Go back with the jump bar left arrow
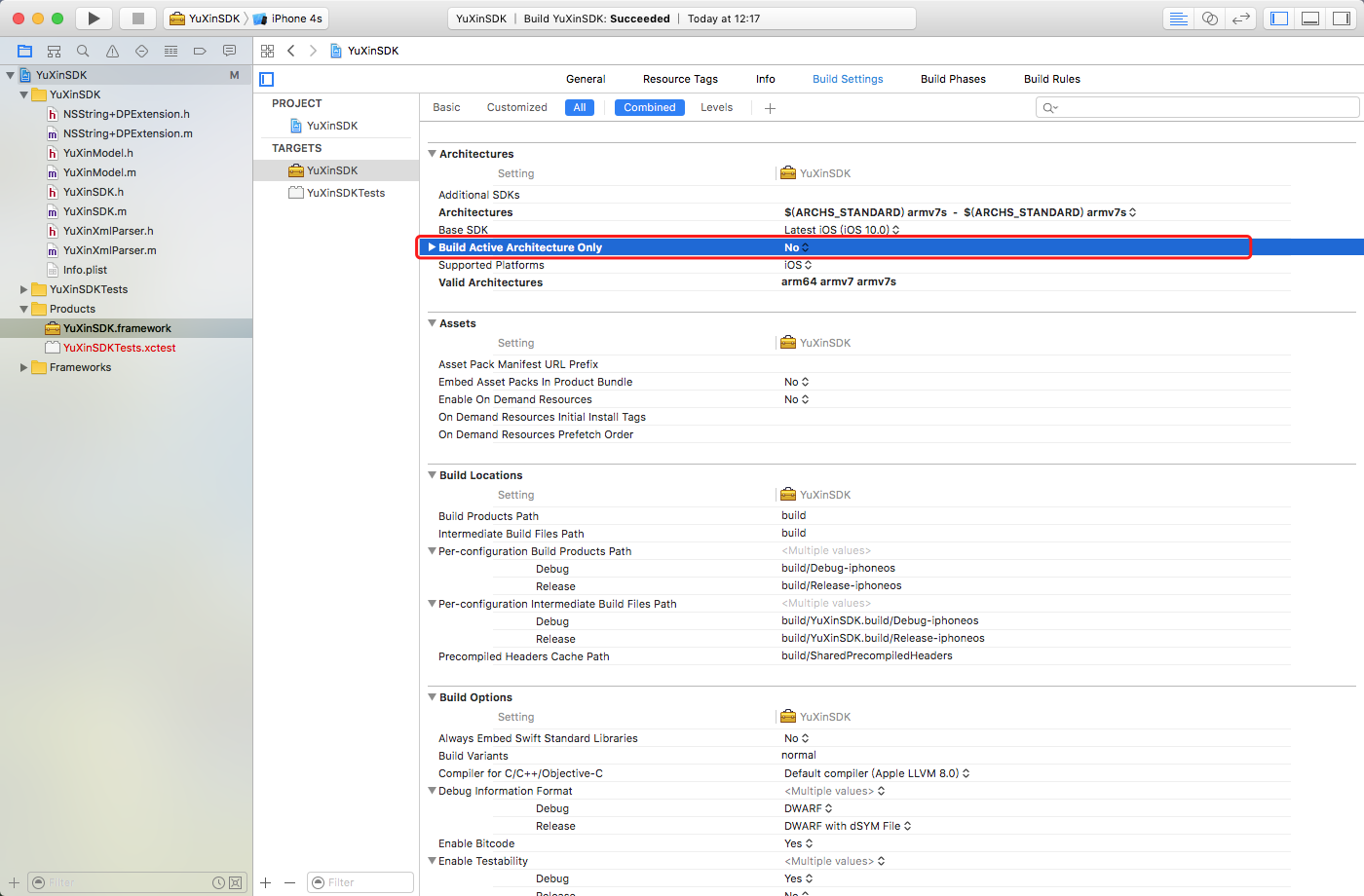This screenshot has width=1364, height=896. pos(290,51)
